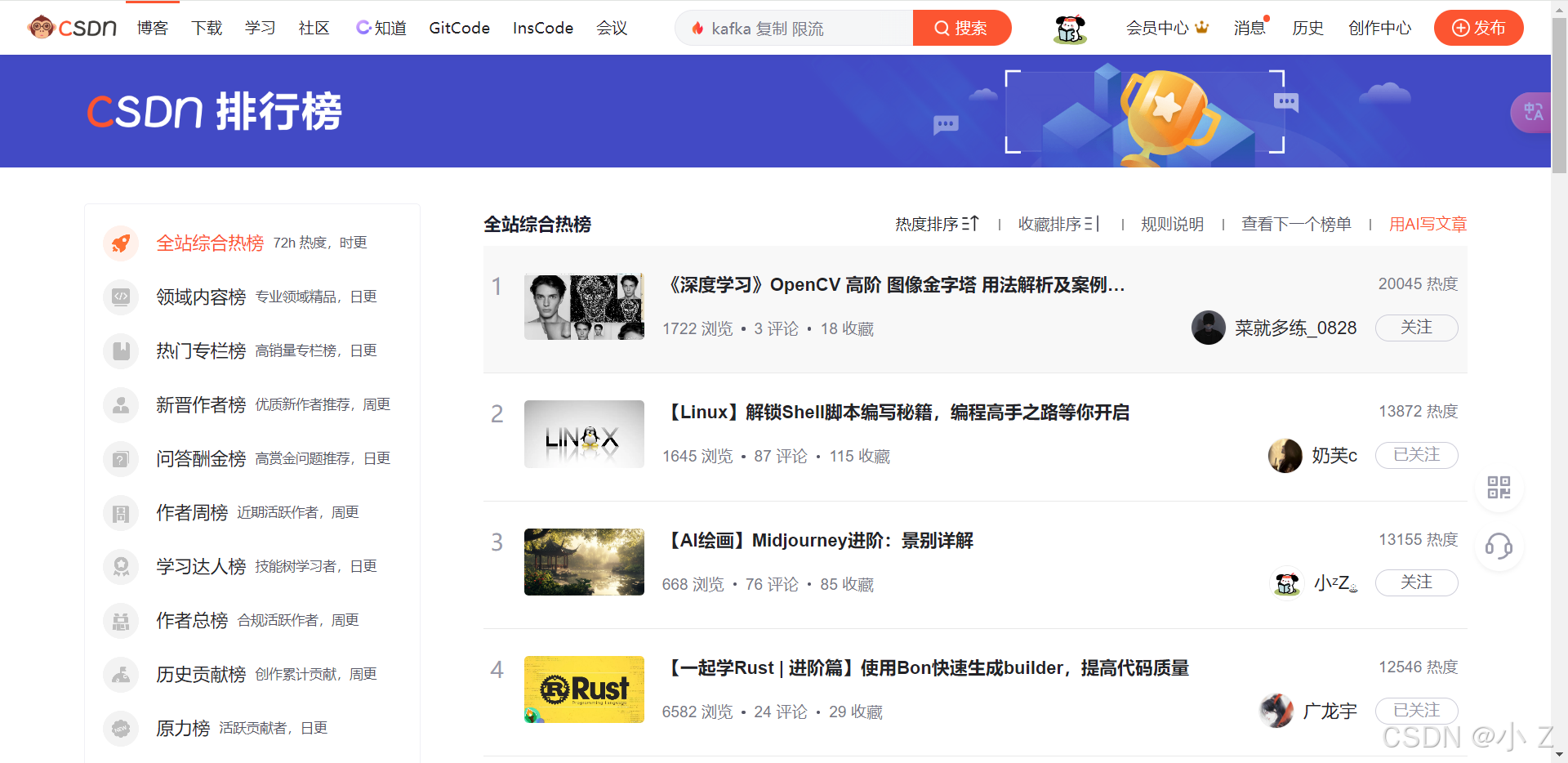The width and height of the screenshot is (1568, 763).
Task: Click the code icon beside 领域内容榜
Action: [x=121, y=297]
